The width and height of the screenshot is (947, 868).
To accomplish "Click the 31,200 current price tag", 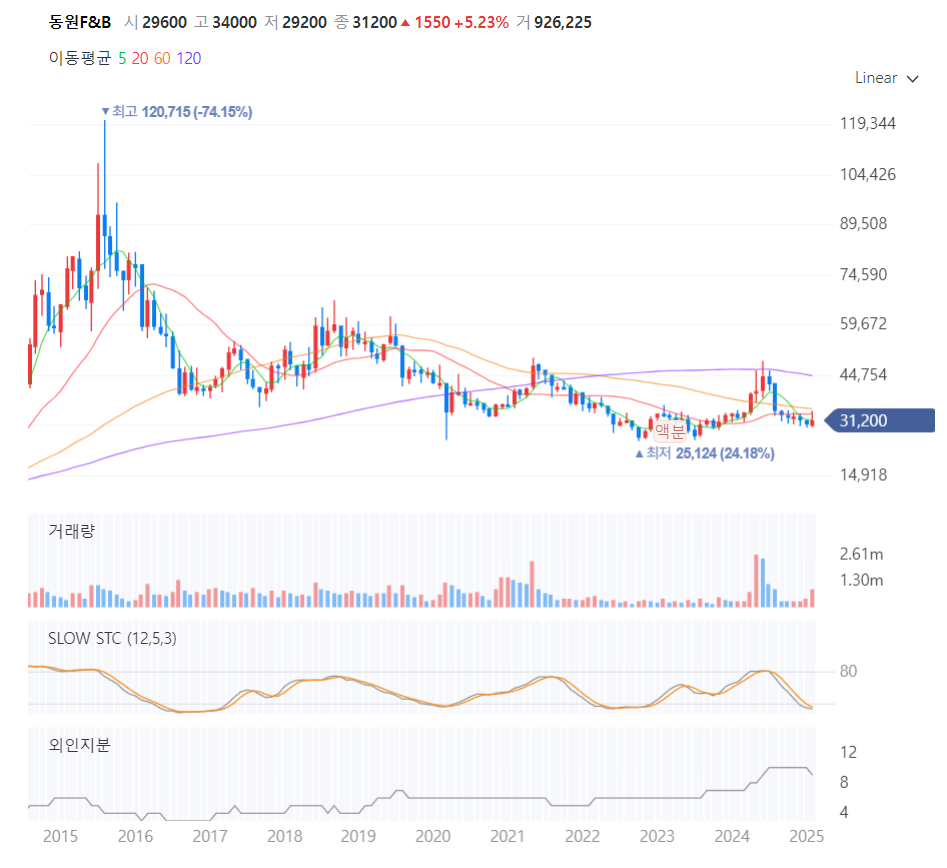I will [879, 420].
